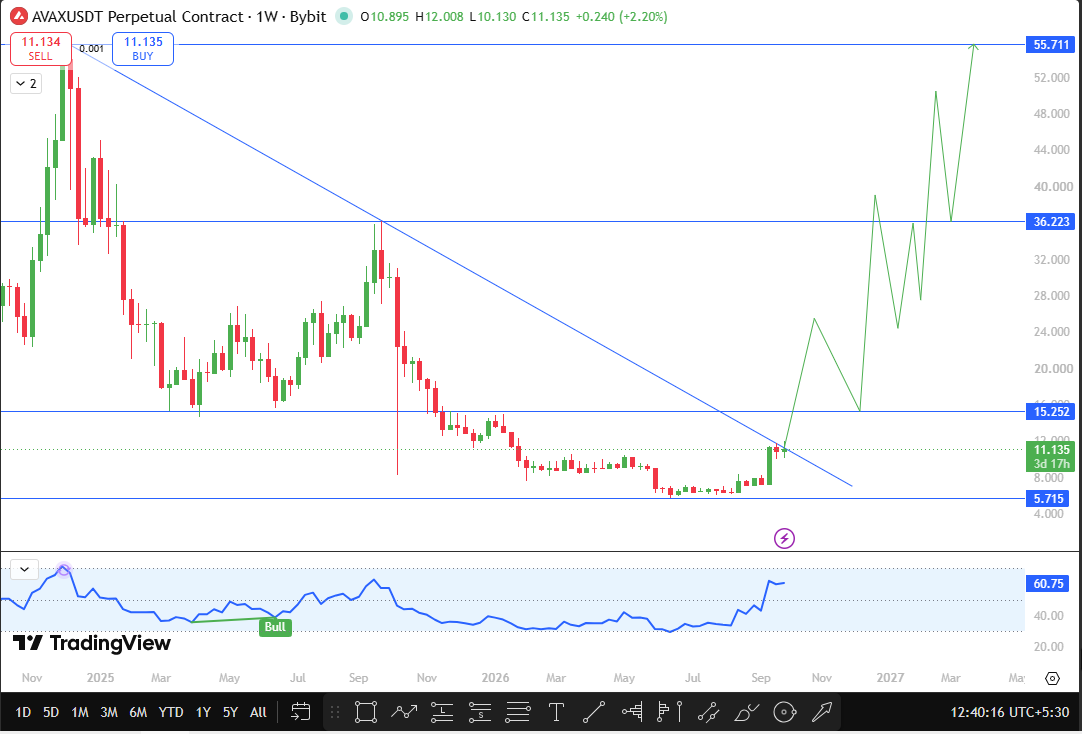Select the Short Position tool
The width and height of the screenshot is (1082, 734).
[x=480, y=712]
